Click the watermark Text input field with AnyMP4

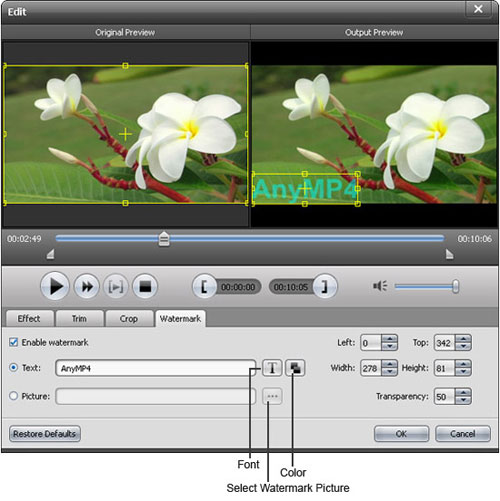(156, 368)
